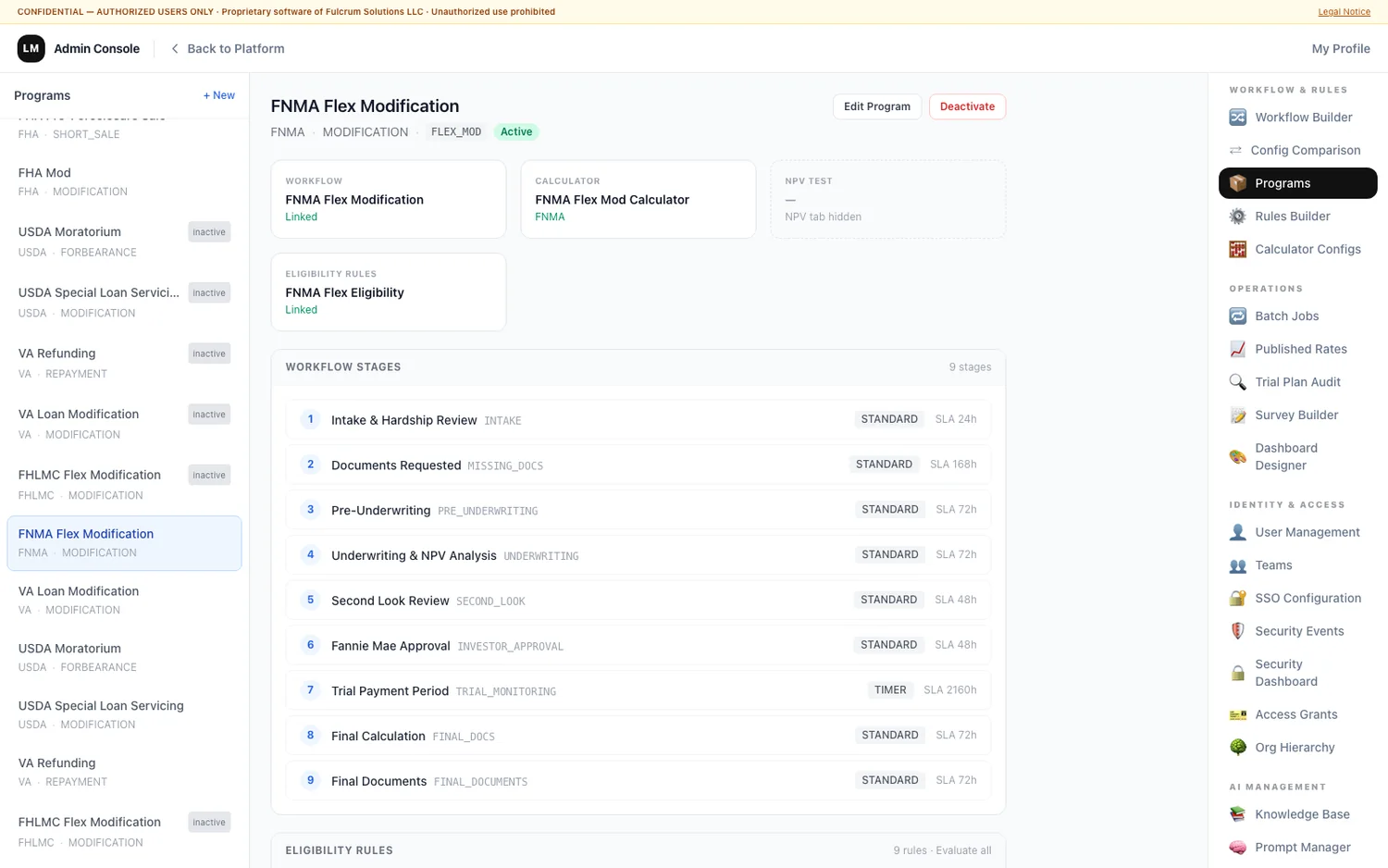Screen dimensions: 1388x868
Task: Select Published Rates menu item
Action: [1297, 349]
